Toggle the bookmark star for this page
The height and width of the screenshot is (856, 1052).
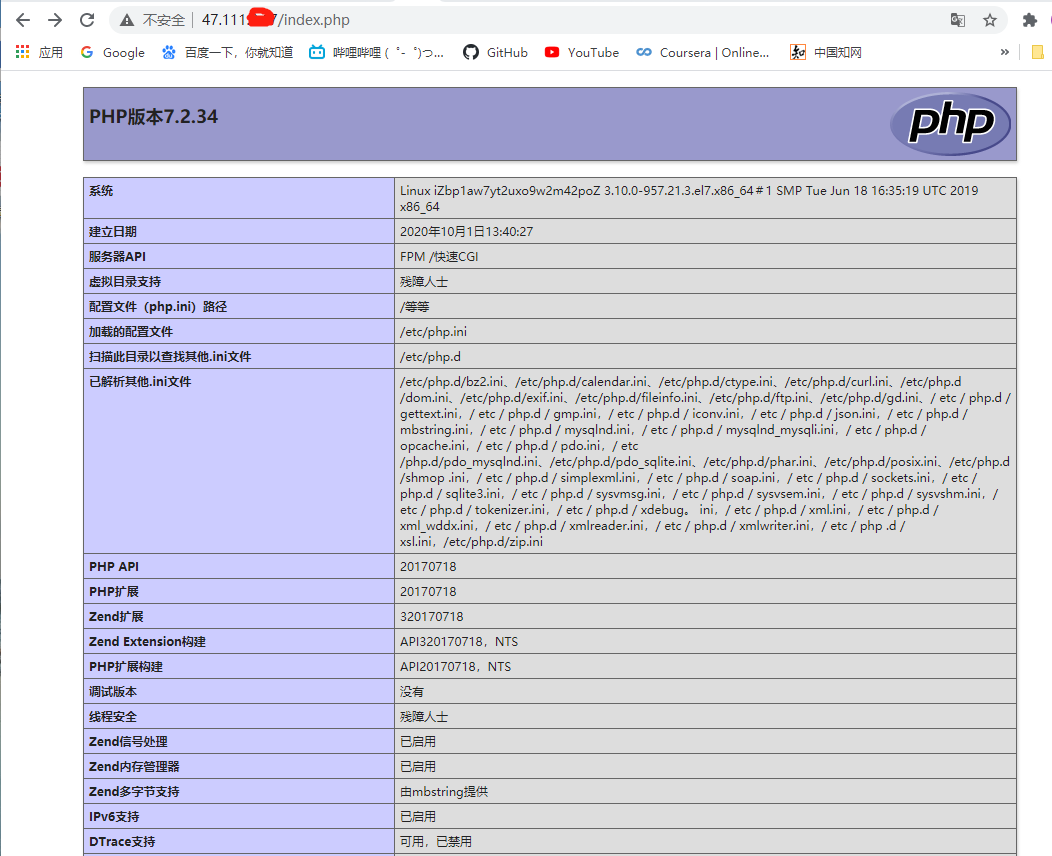coord(988,19)
